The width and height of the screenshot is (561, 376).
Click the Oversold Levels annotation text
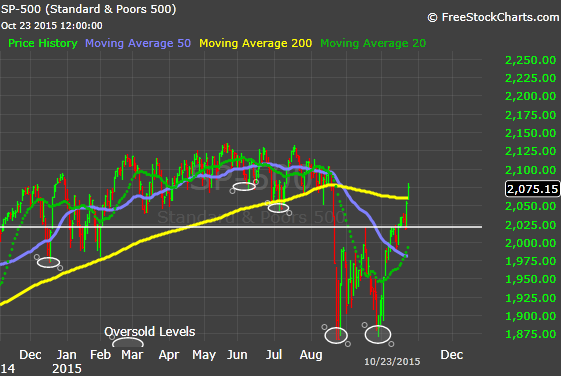pos(150,332)
